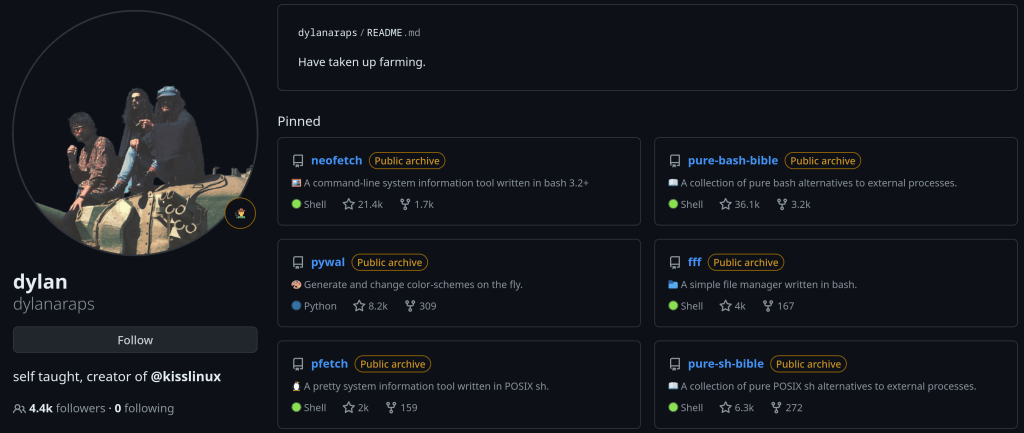Click the star icon on neofetch
This screenshot has height=433, width=1024.
tap(349, 204)
